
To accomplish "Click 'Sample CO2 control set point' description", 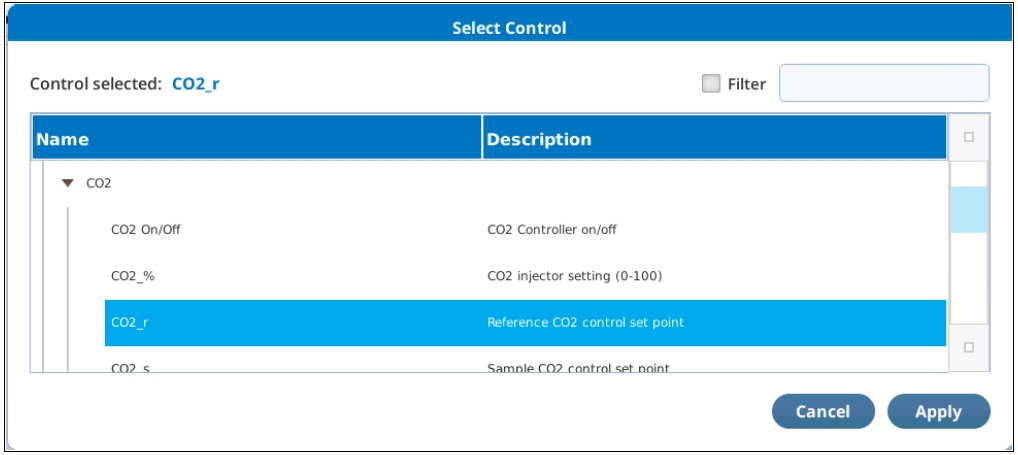I will [578, 368].
